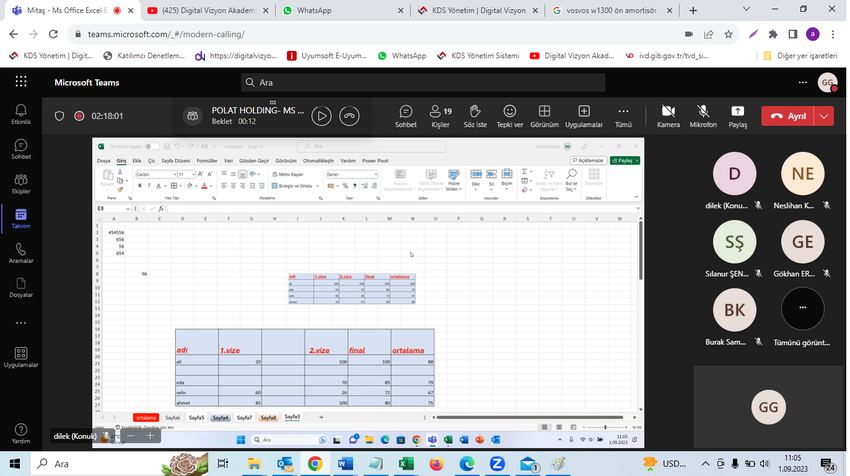Select participant Burak avatar BK
850x476 pixels.
pyautogui.click(x=734, y=310)
